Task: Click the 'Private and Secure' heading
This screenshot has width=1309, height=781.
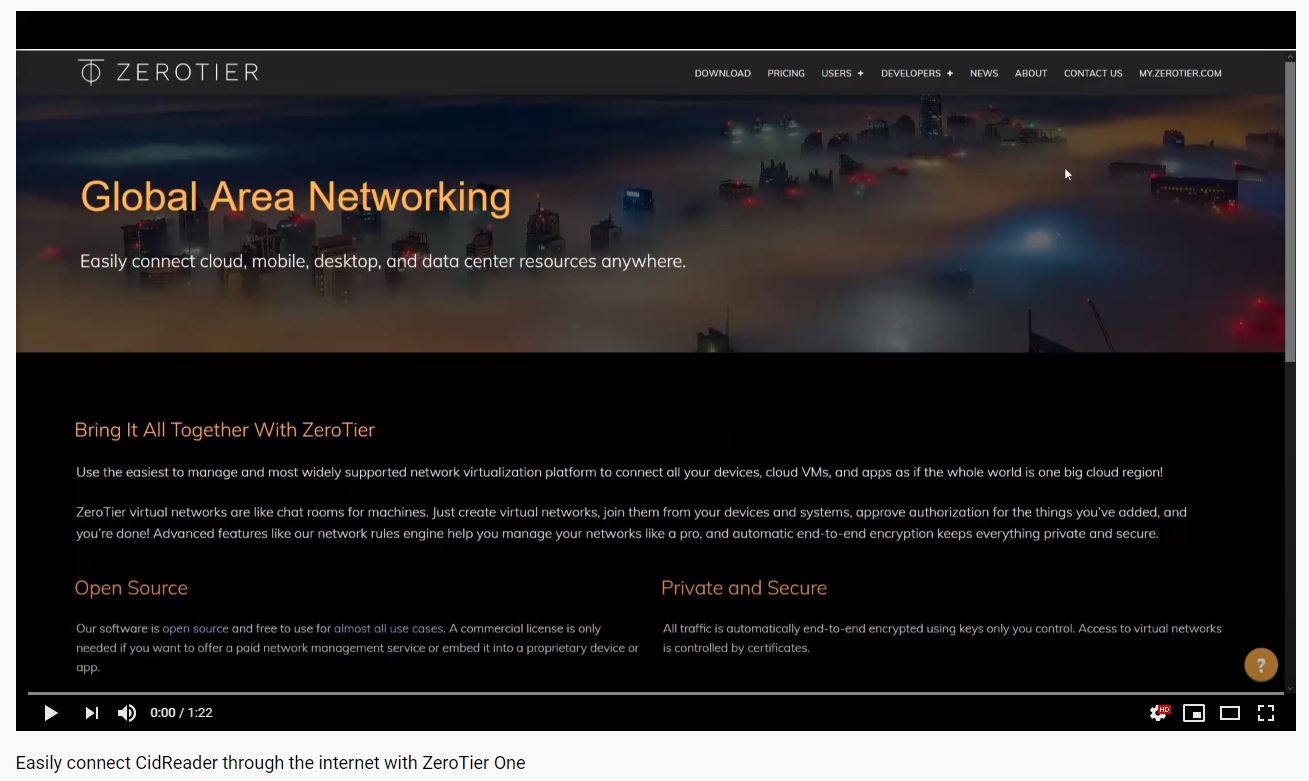Action: pyautogui.click(x=744, y=588)
